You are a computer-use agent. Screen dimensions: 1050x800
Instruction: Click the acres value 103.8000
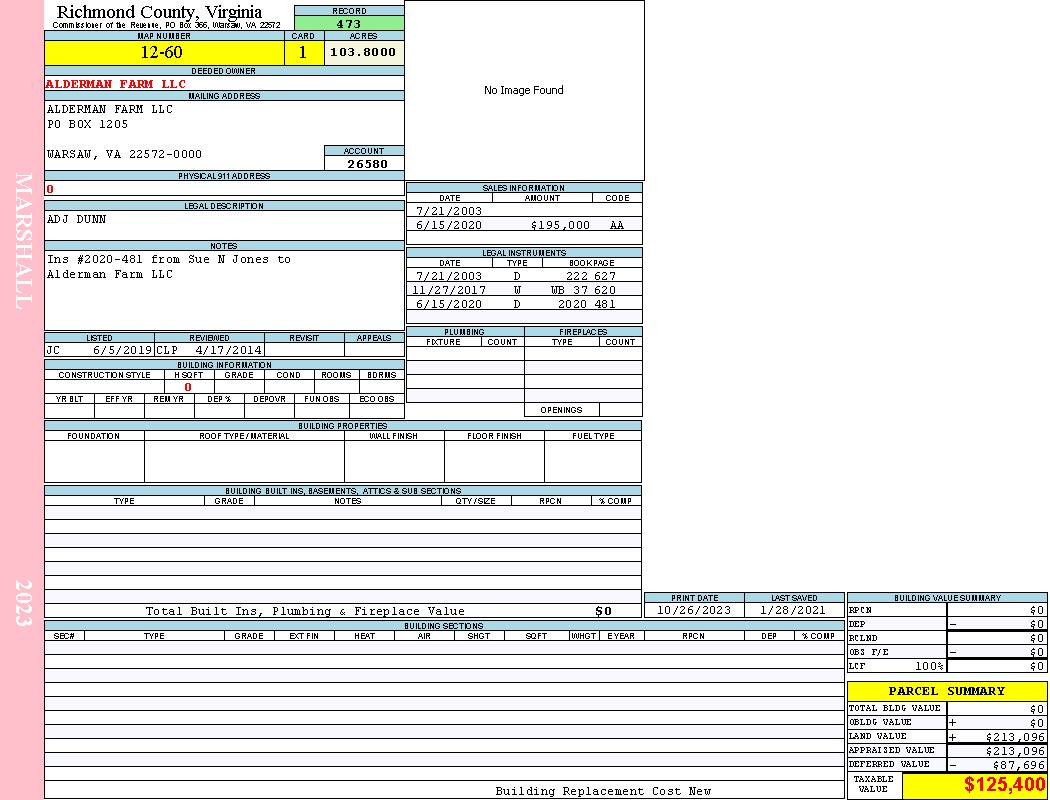[364, 52]
